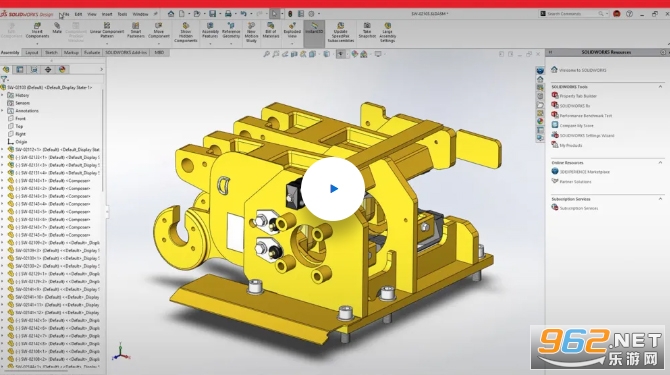
Task: Click the Take Snapshot tool
Action: [367, 30]
